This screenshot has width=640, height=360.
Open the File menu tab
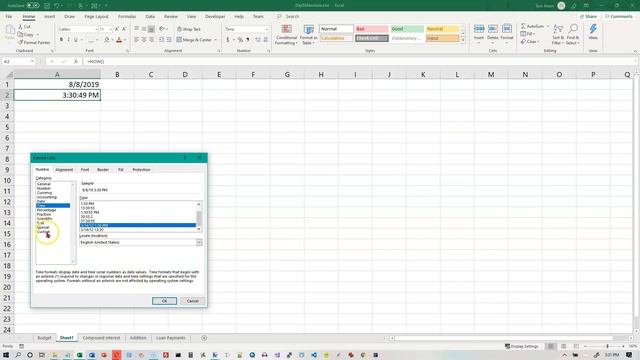9,16
